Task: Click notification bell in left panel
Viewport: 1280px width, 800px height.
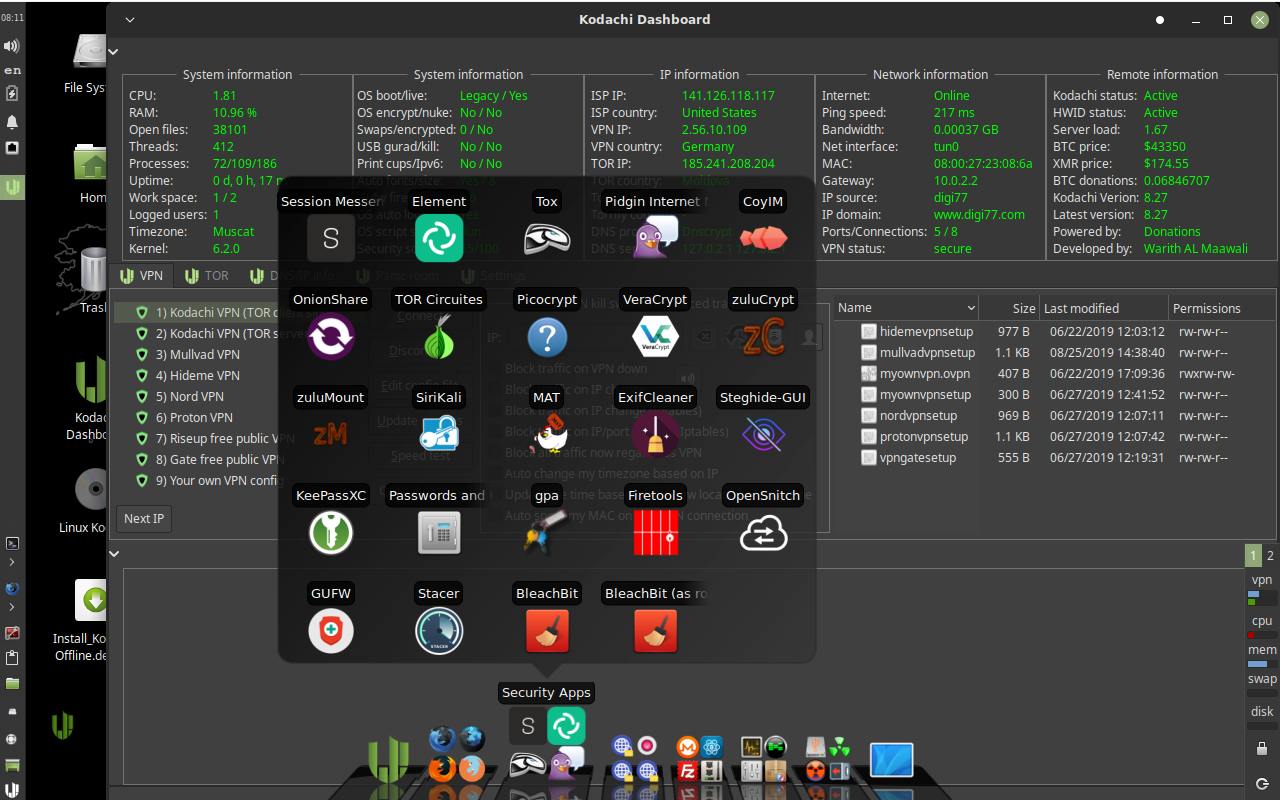Action: [12, 122]
